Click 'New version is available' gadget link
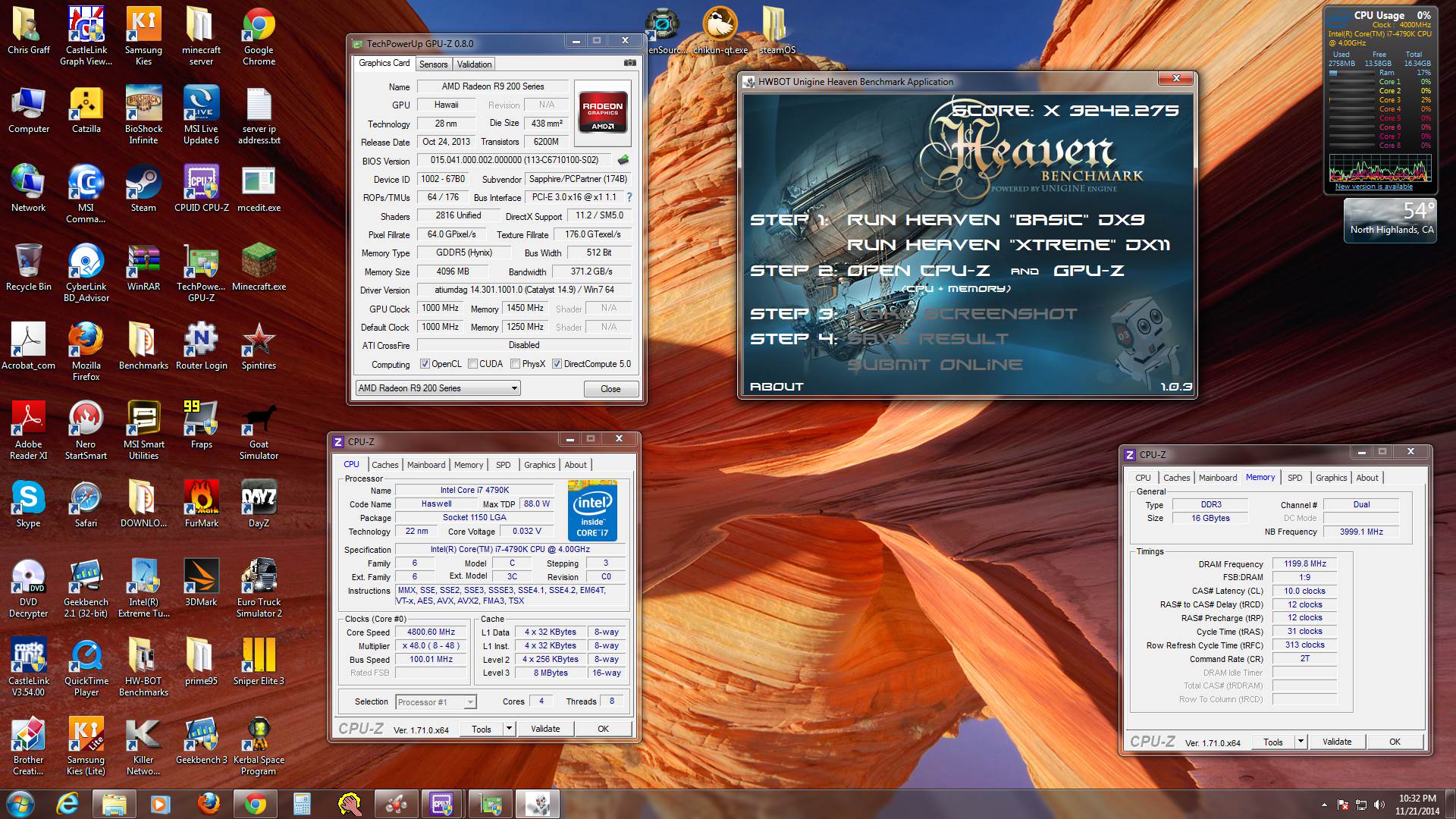 click(x=1373, y=187)
